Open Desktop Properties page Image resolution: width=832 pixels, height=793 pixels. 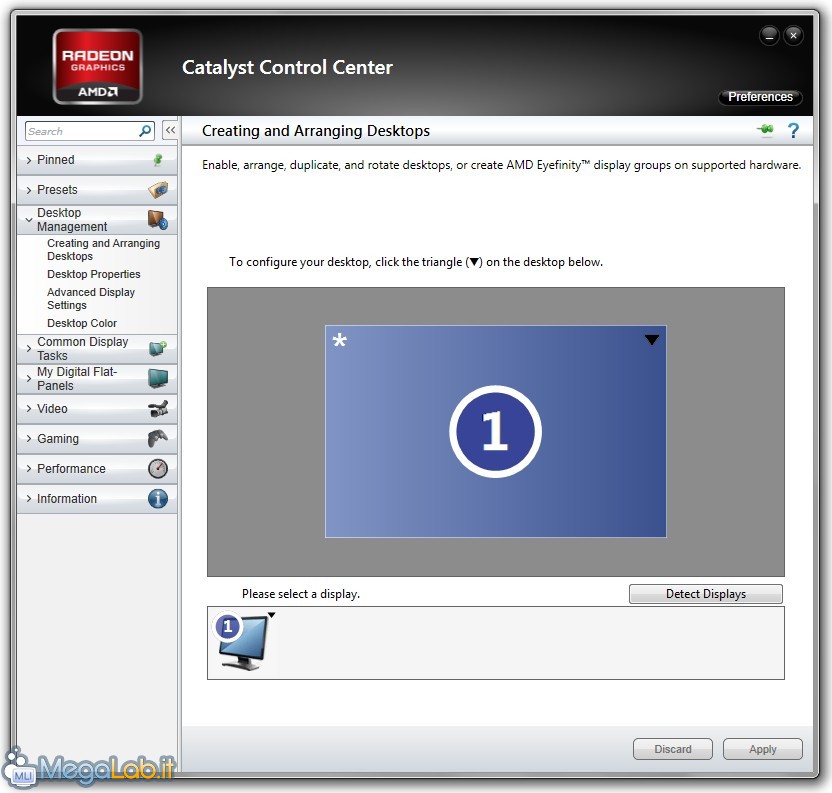(93, 274)
